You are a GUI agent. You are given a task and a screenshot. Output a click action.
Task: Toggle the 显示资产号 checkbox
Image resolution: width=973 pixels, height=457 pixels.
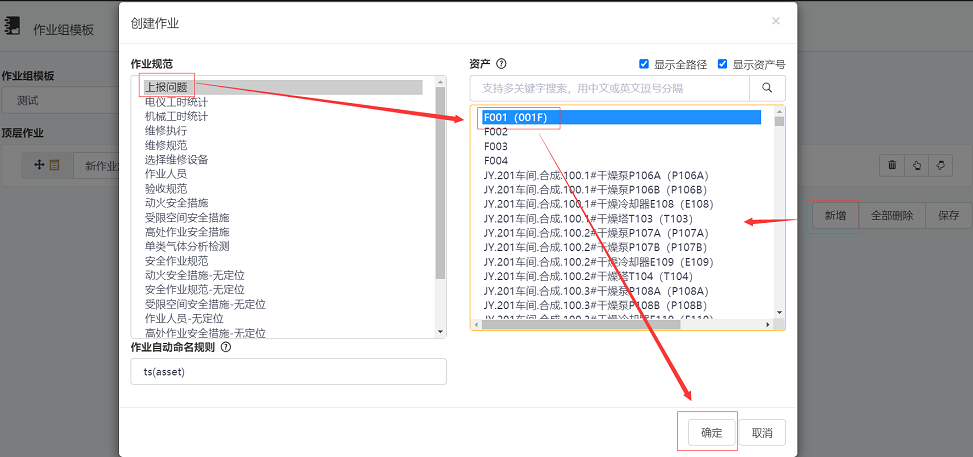(x=722, y=64)
